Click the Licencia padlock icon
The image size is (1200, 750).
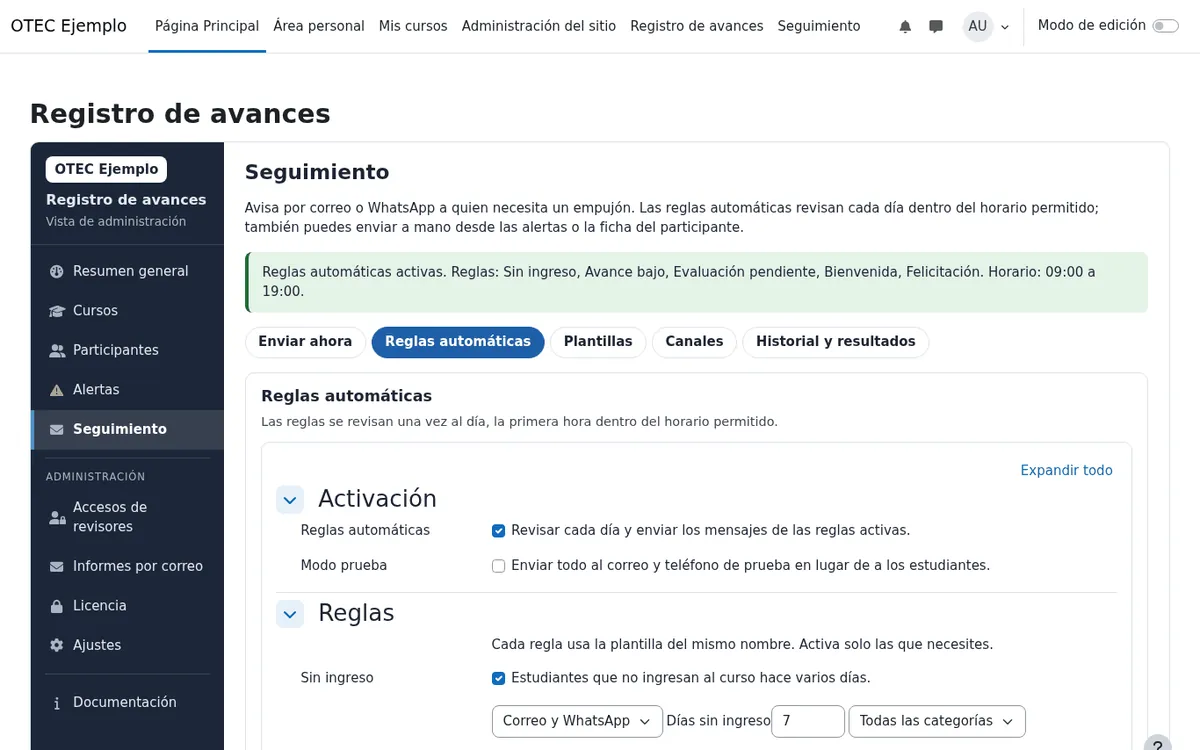click(x=57, y=606)
